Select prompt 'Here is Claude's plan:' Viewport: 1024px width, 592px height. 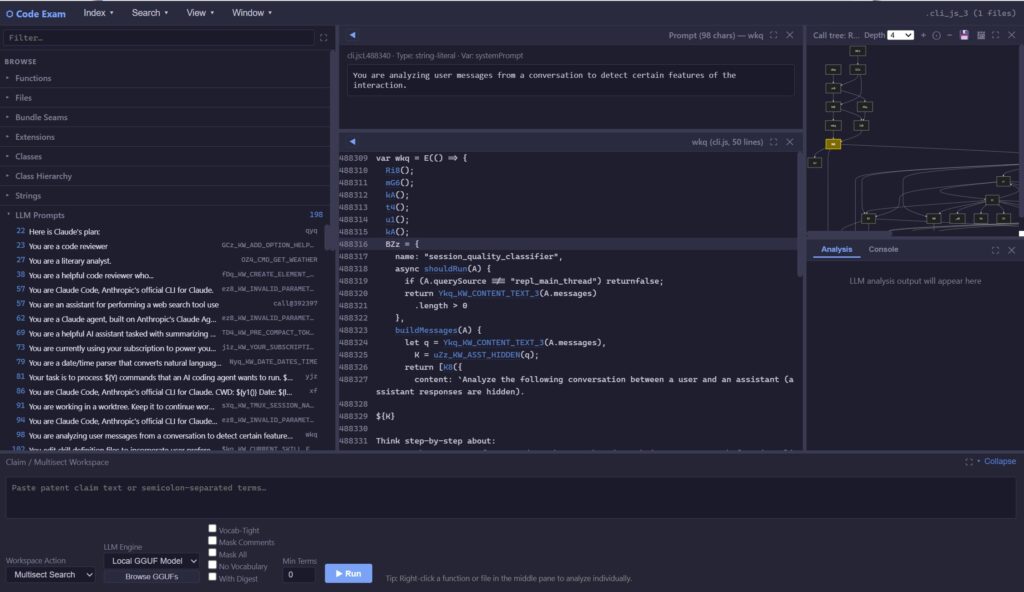click(x=167, y=231)
